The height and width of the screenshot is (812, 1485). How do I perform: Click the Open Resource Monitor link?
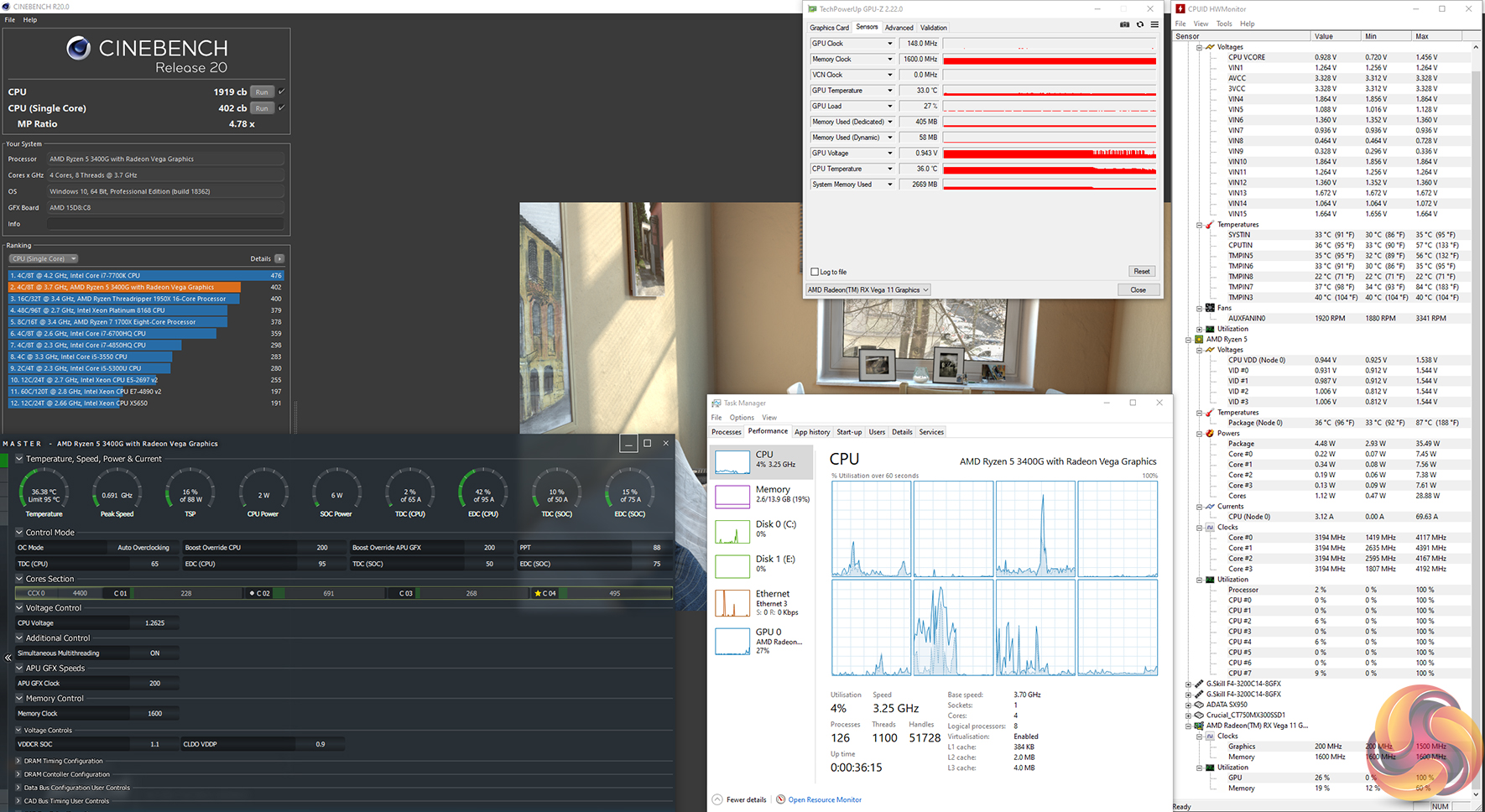pos(824,799)
